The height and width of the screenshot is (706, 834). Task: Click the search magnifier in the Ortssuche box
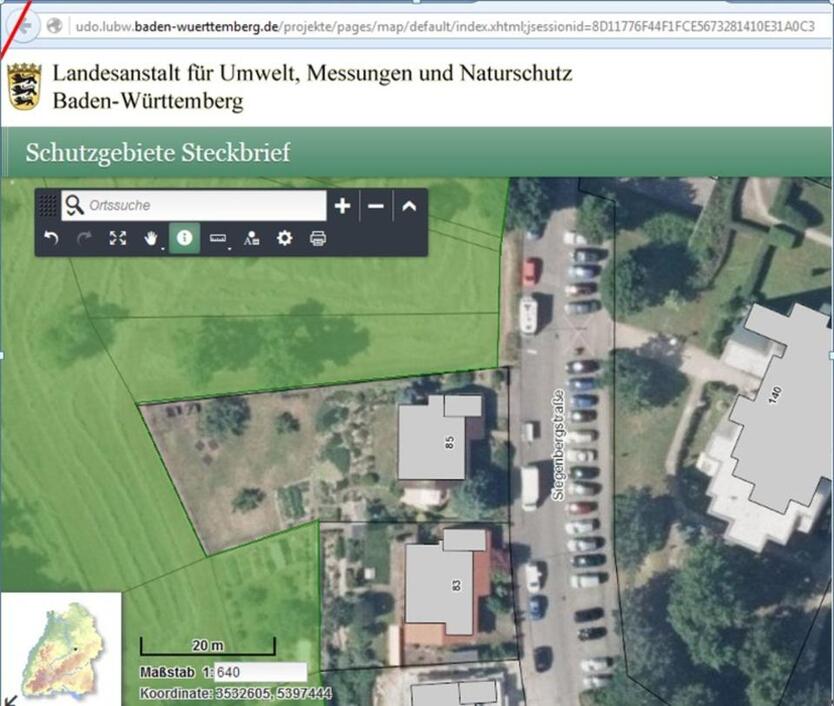tap(74, 206)
